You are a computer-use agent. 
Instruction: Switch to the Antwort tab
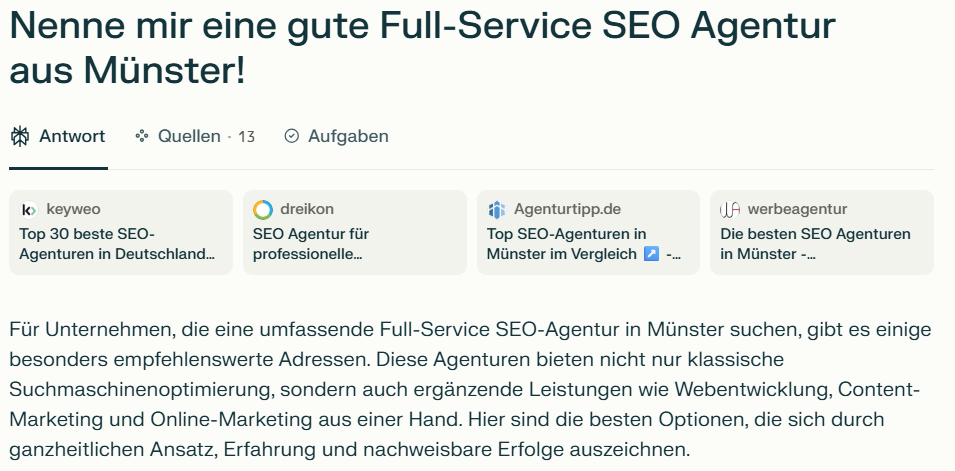tap(58, 136)
